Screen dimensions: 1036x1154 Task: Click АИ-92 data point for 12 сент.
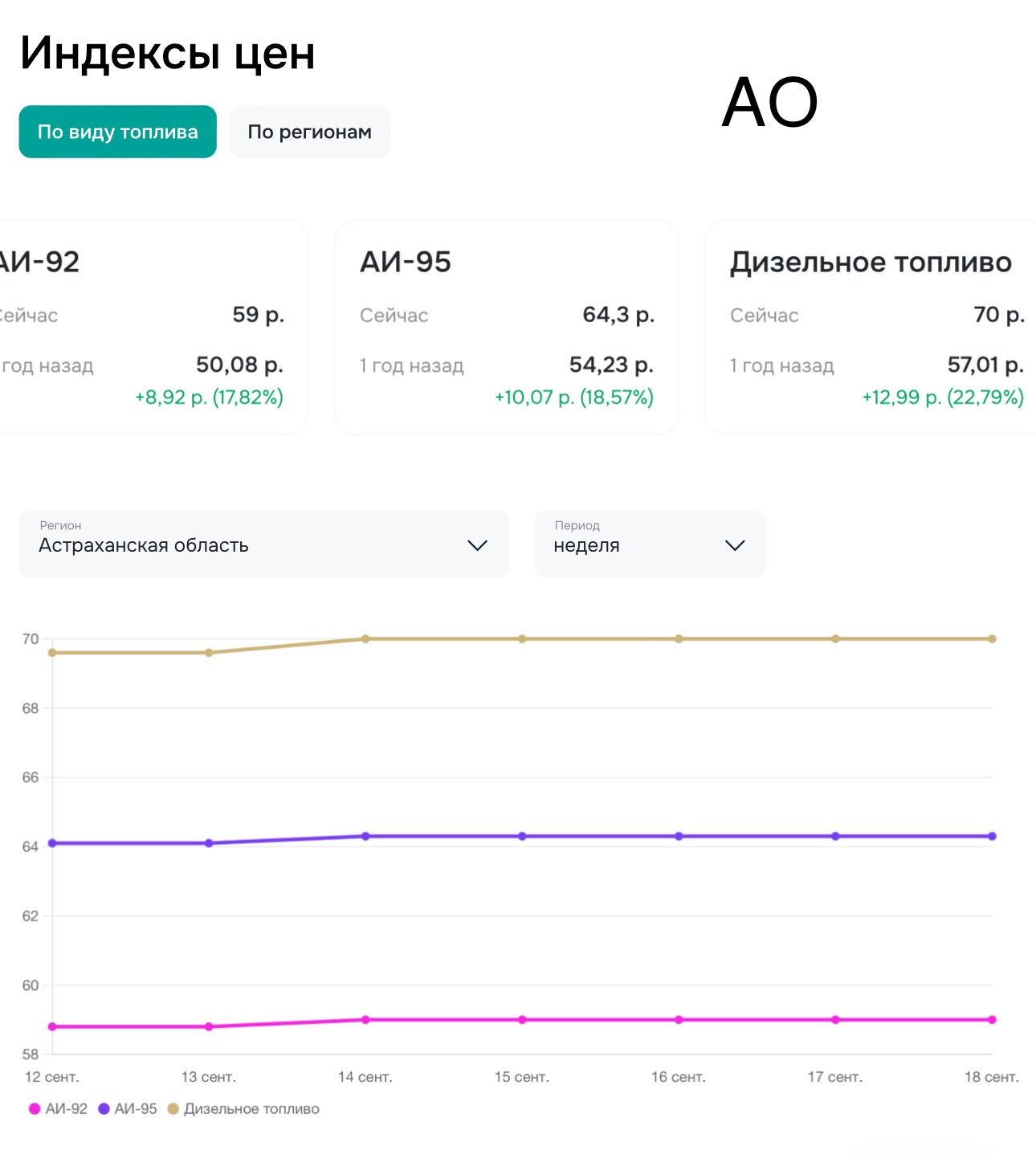tap(52, 1026)
